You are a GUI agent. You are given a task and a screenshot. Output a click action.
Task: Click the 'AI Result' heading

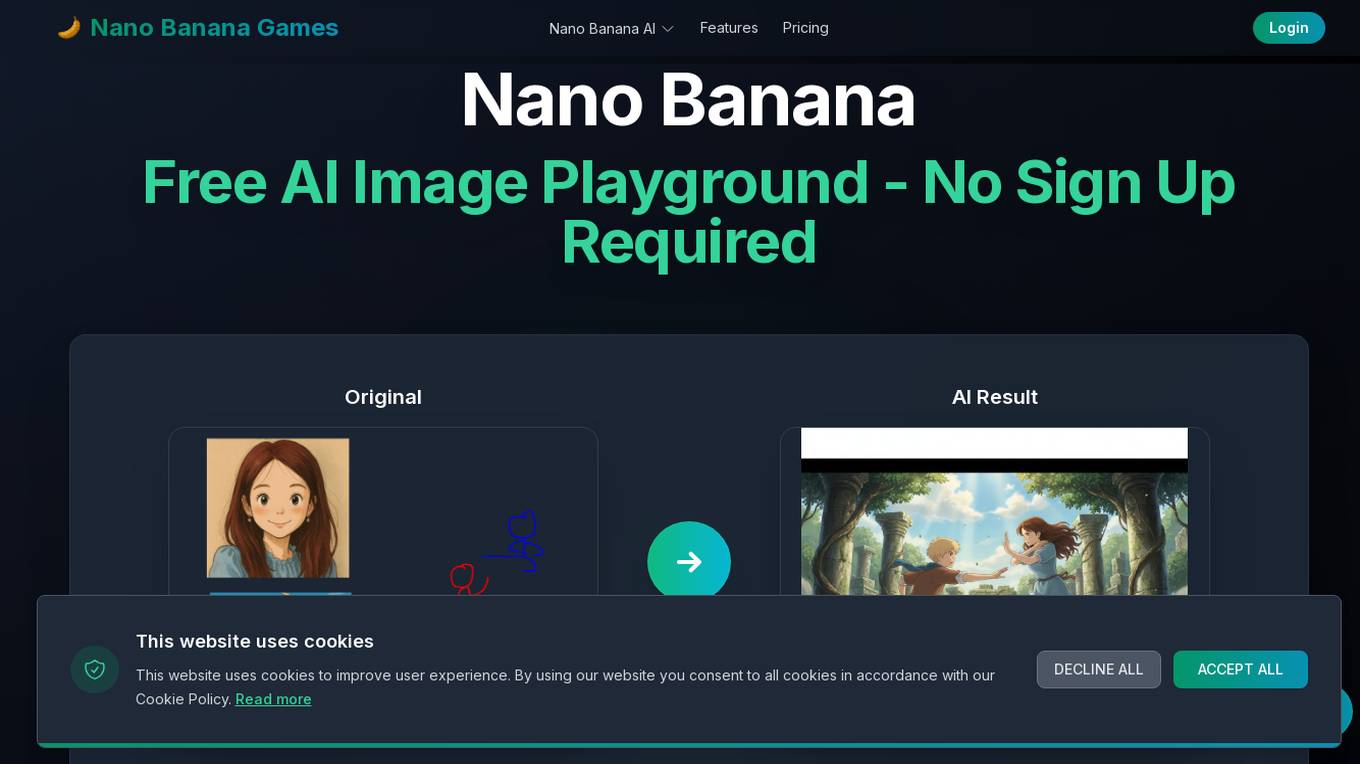click(995, 397)
